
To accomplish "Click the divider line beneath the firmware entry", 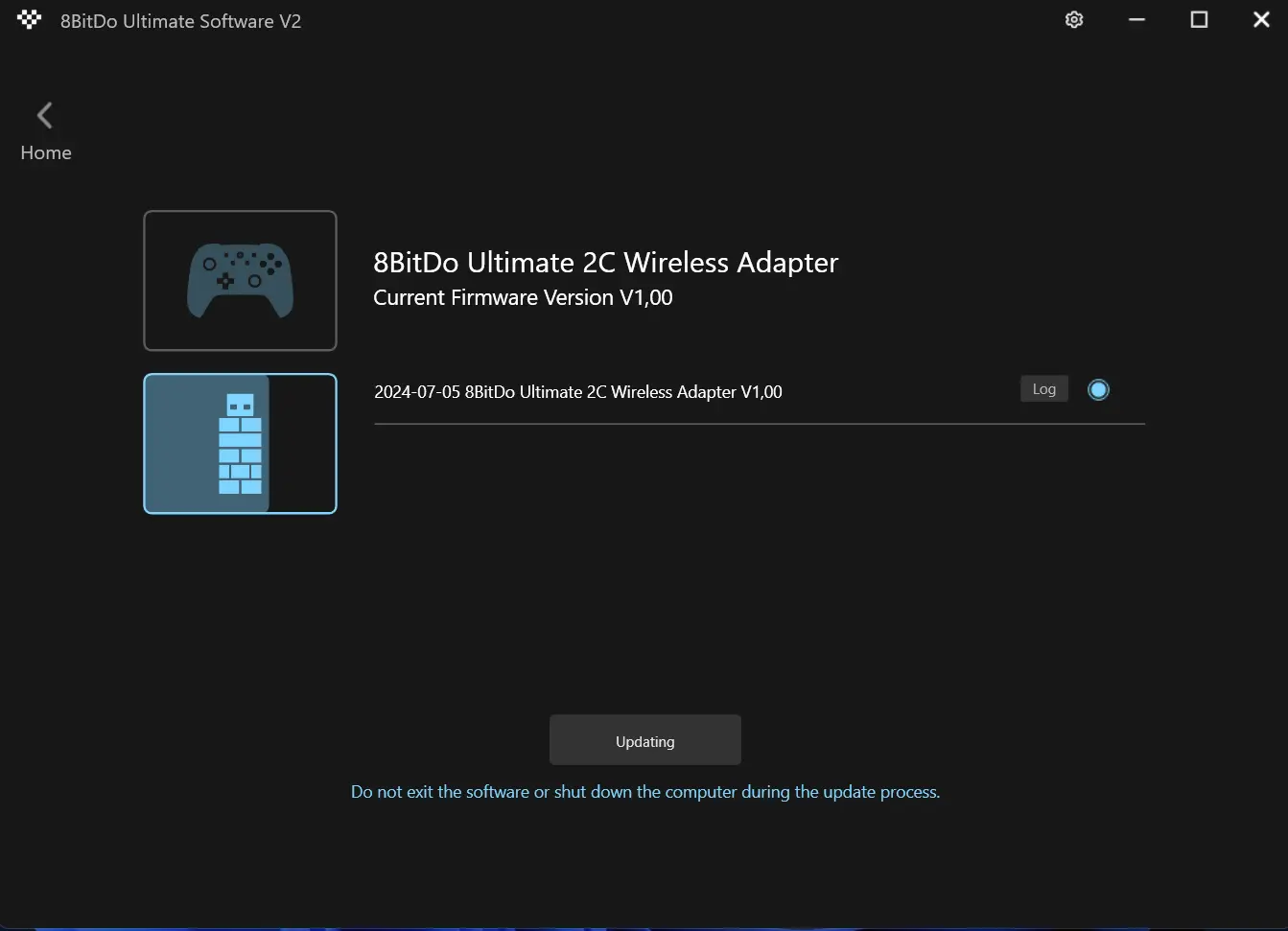I will pos(760,424).
